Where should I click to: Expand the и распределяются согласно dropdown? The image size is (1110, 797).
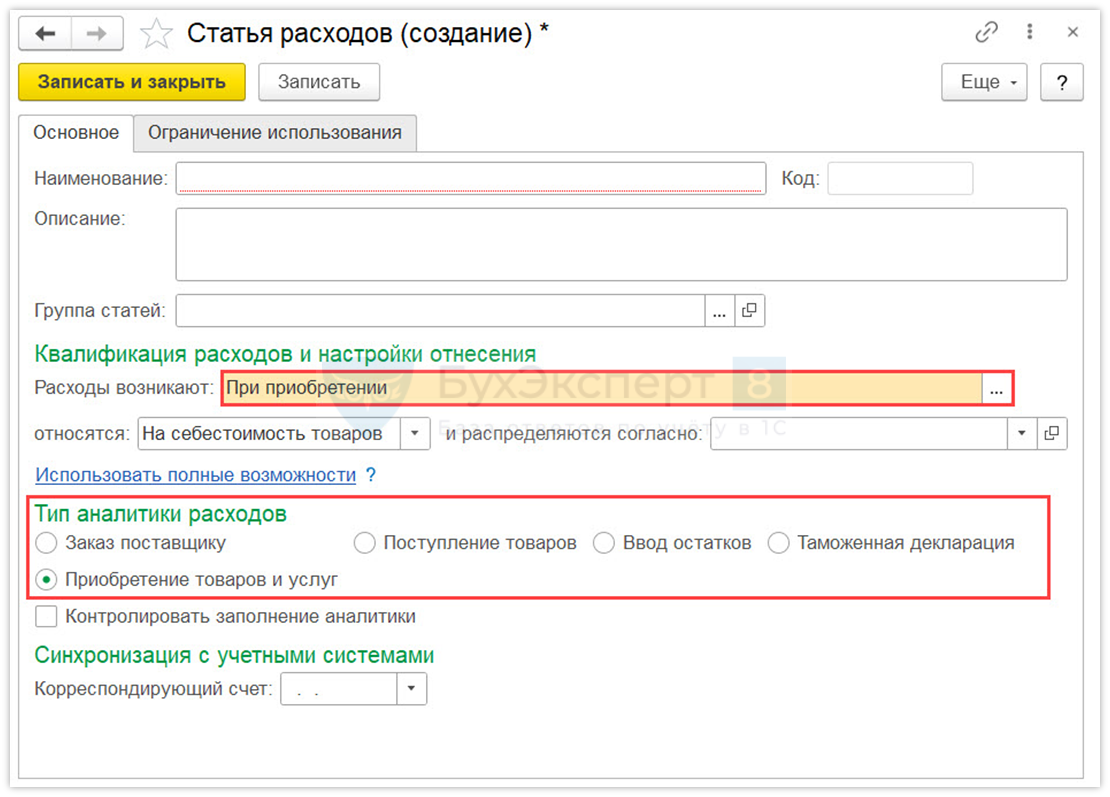tap(1022, 433)
